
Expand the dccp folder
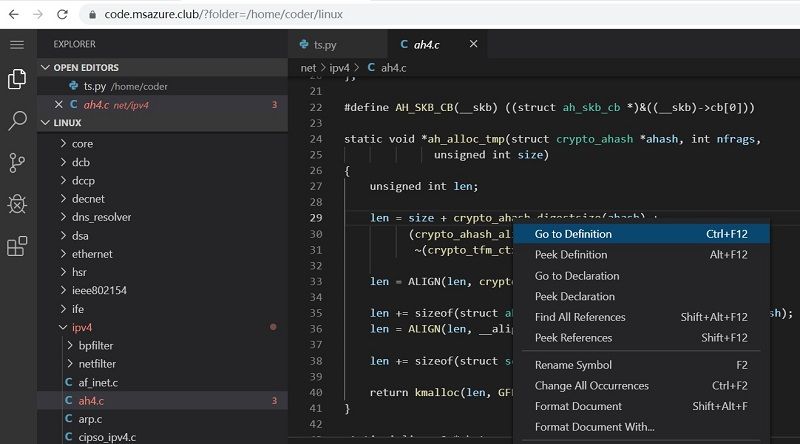pyautogui.click(x=63, y=180)
